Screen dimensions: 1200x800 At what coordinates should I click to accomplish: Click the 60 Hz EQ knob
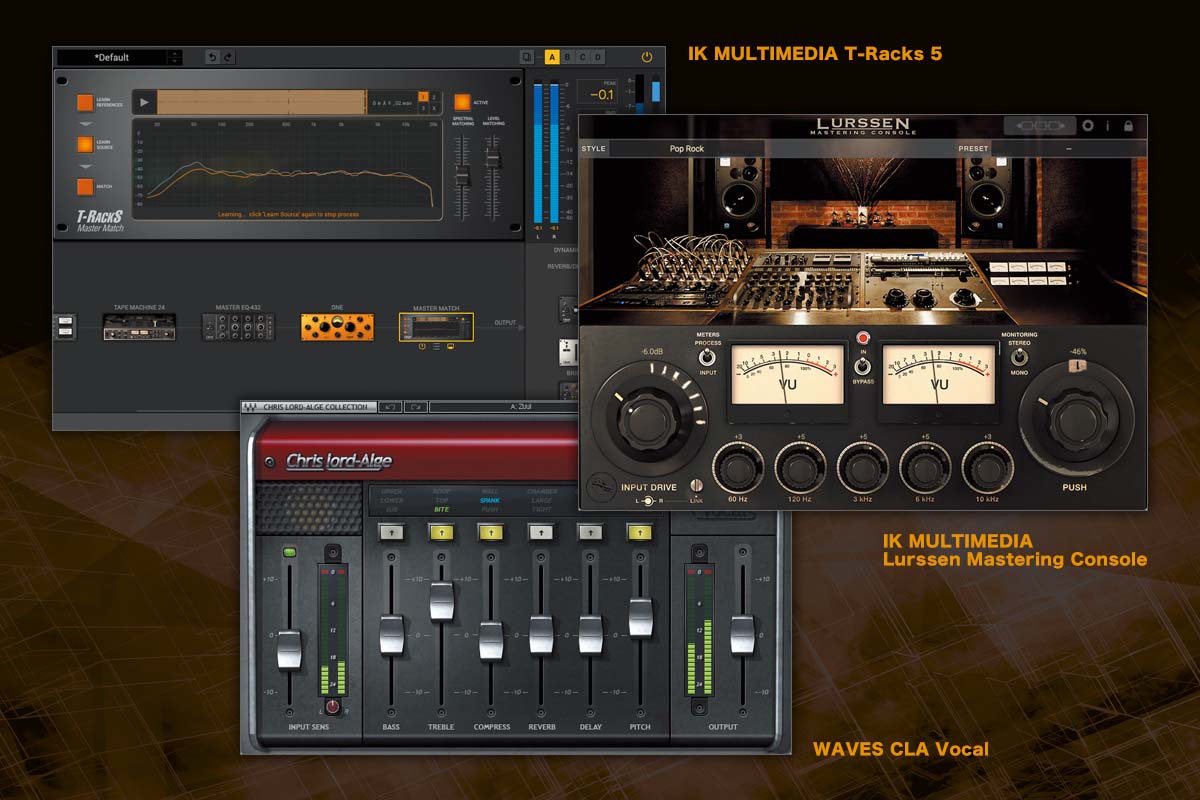click(738, 468)
